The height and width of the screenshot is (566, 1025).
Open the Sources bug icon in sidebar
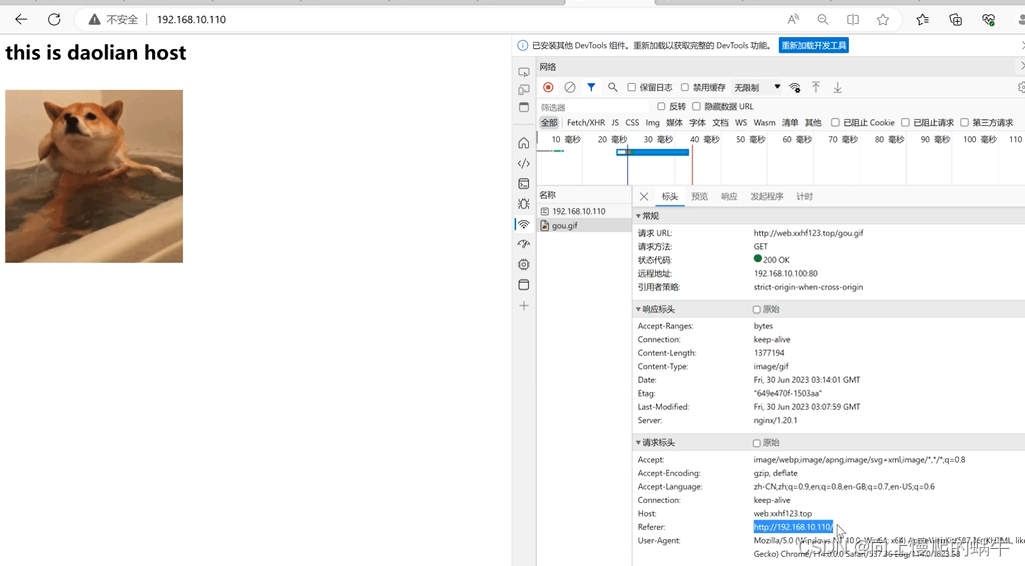pos(524,204)
